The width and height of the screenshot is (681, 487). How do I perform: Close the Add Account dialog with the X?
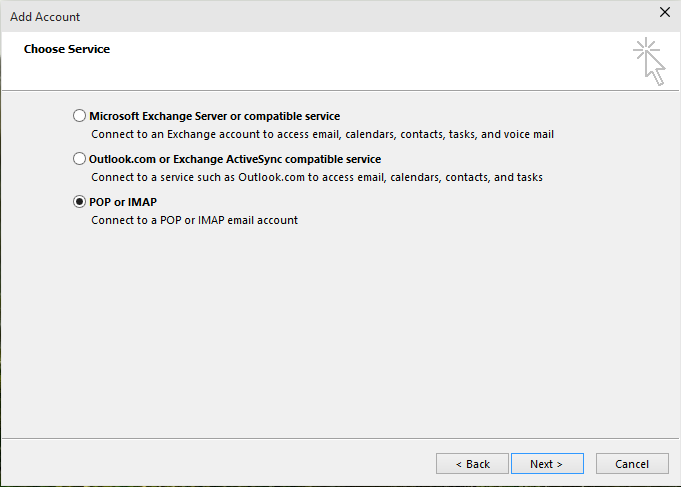(x=664, y=12)
